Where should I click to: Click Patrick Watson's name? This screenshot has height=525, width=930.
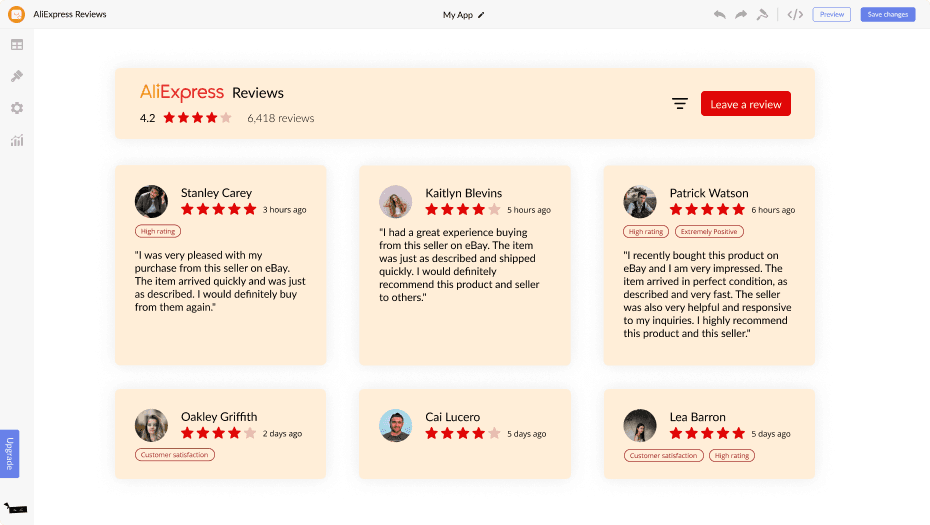pos(709,193)
